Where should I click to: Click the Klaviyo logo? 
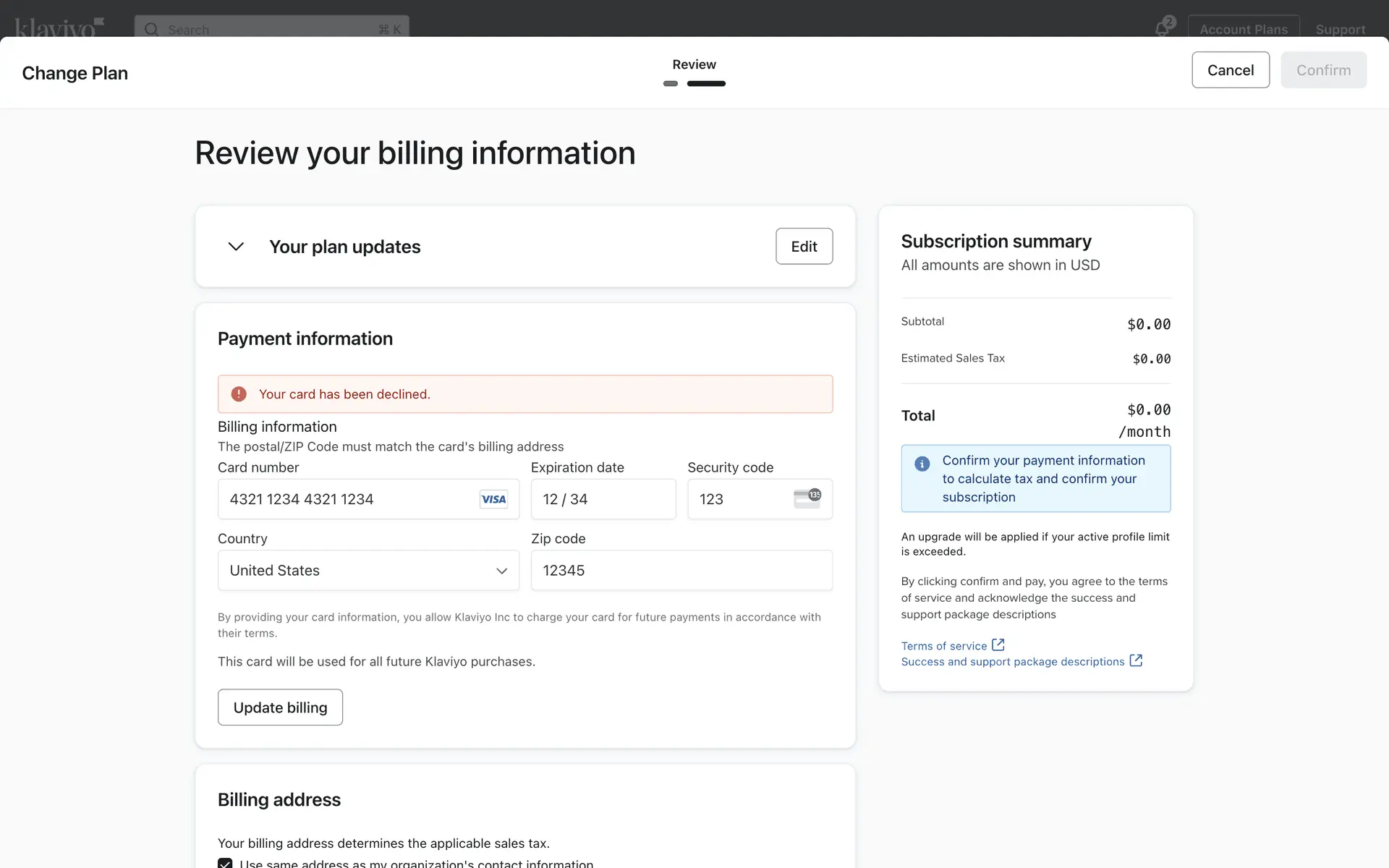59,27
